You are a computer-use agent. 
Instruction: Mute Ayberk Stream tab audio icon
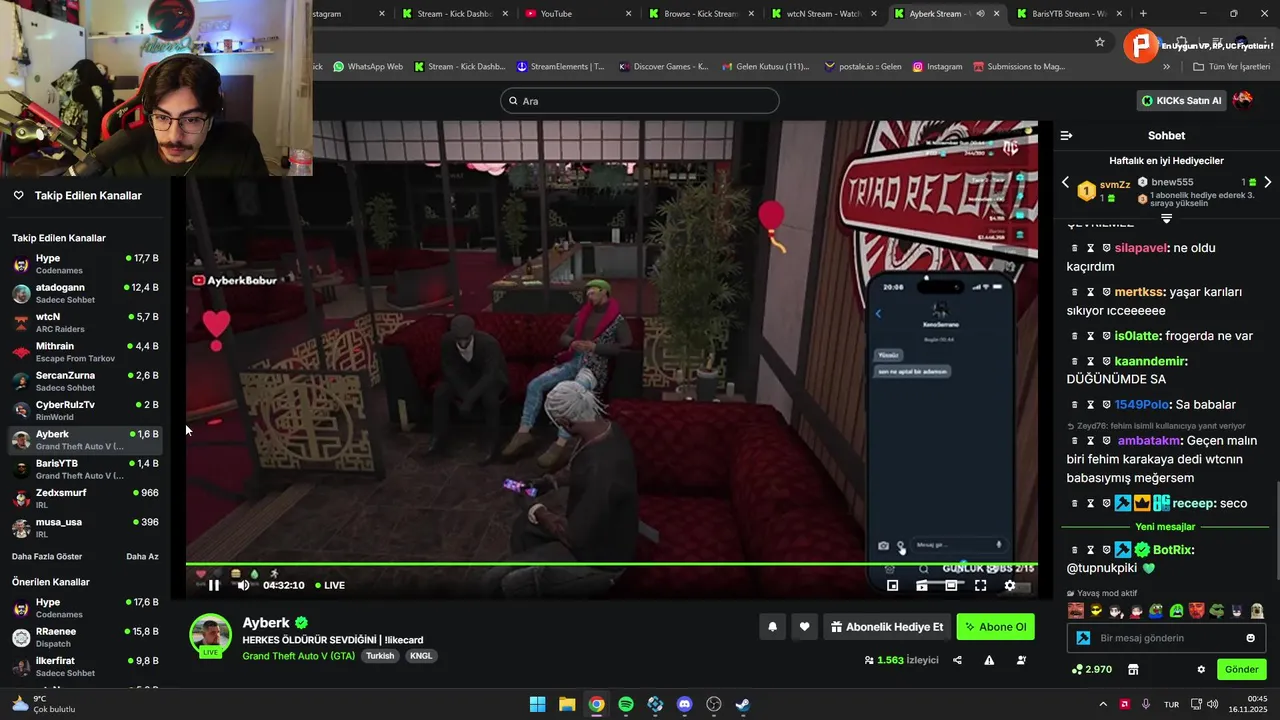click(980, 13)
